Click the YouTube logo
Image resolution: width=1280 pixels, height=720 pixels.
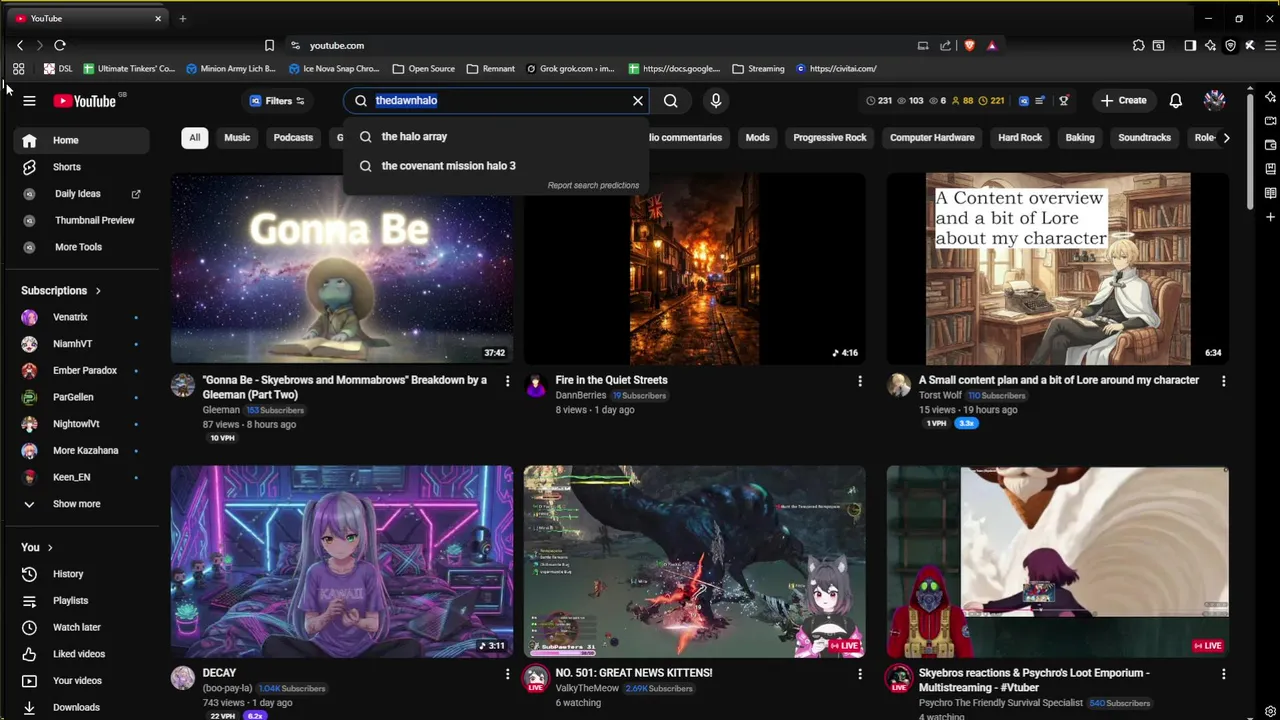pyautogui.click(x=85, y=101)
